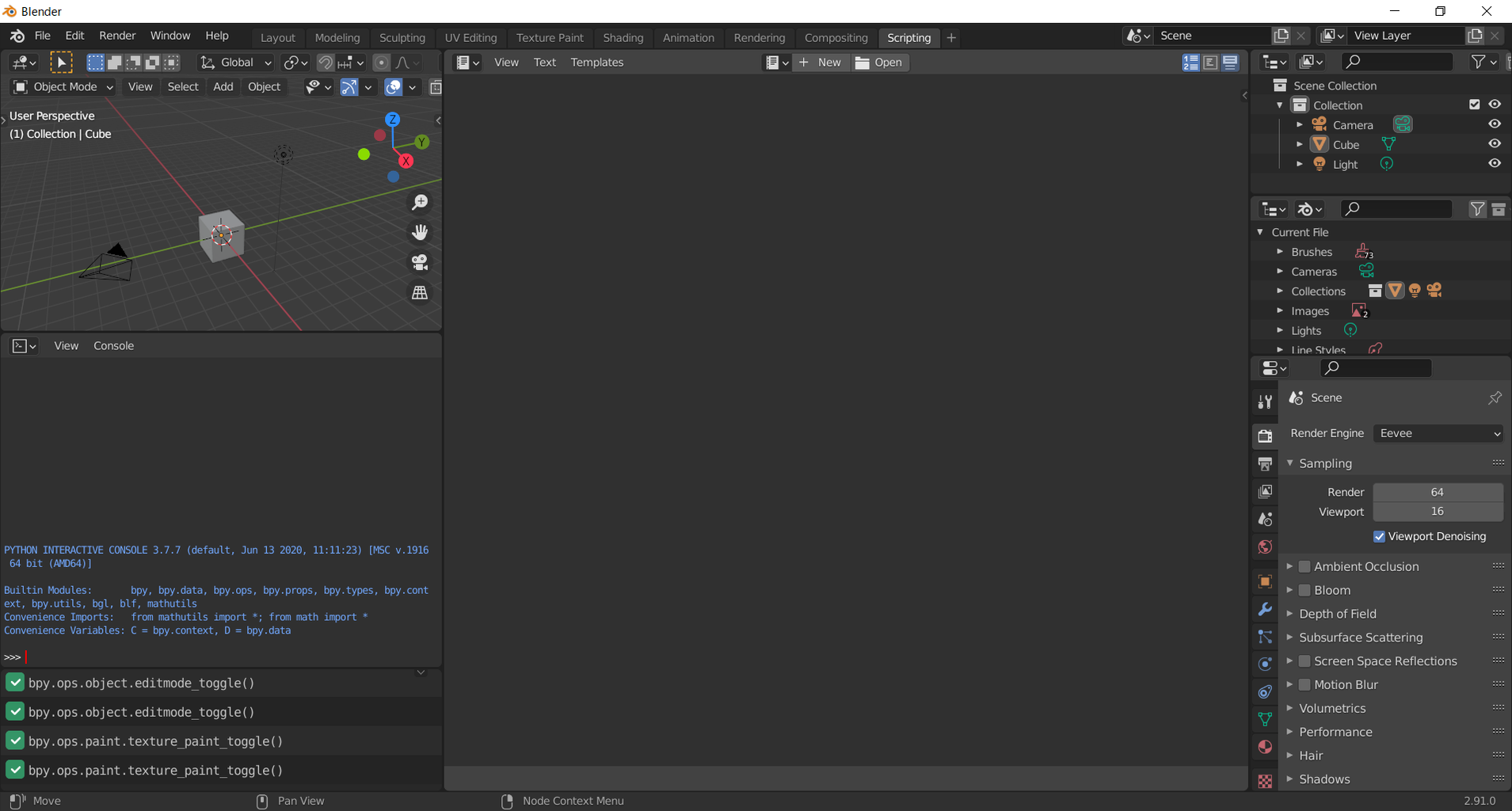
Task: Enable Bloom checkbox
Action: tap(1304, 591)
